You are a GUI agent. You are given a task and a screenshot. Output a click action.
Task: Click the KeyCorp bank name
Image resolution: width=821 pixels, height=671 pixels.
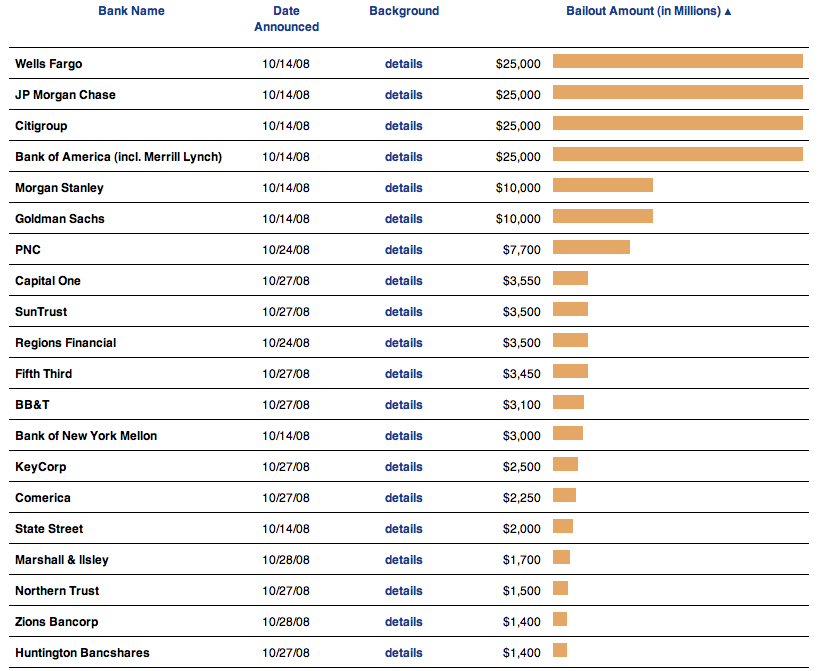(41, 467)
